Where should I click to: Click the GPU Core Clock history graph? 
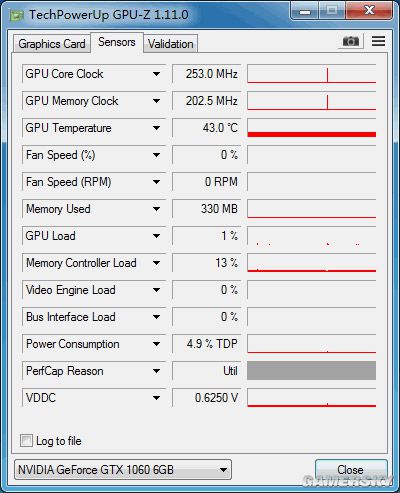[311, 74]
